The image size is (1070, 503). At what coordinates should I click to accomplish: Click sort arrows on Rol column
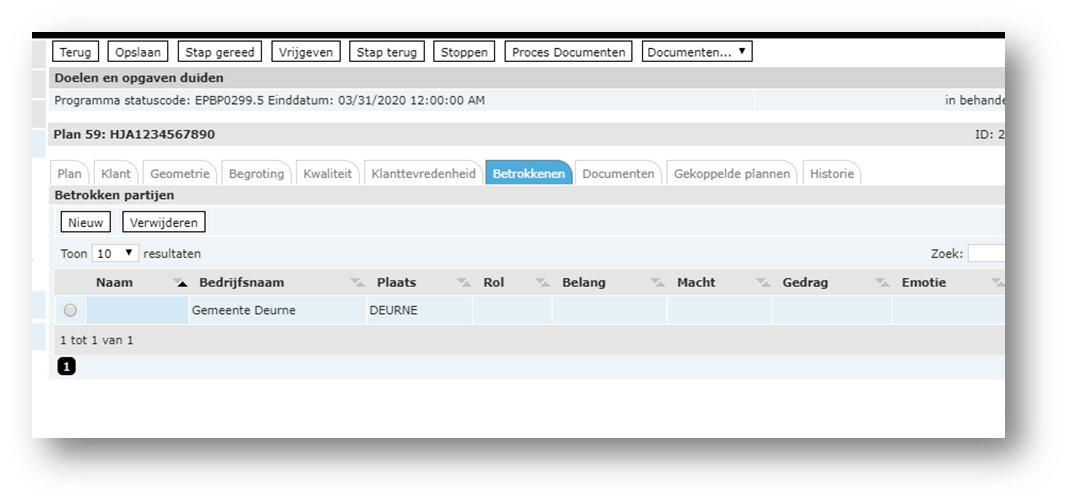pos(542,283)
